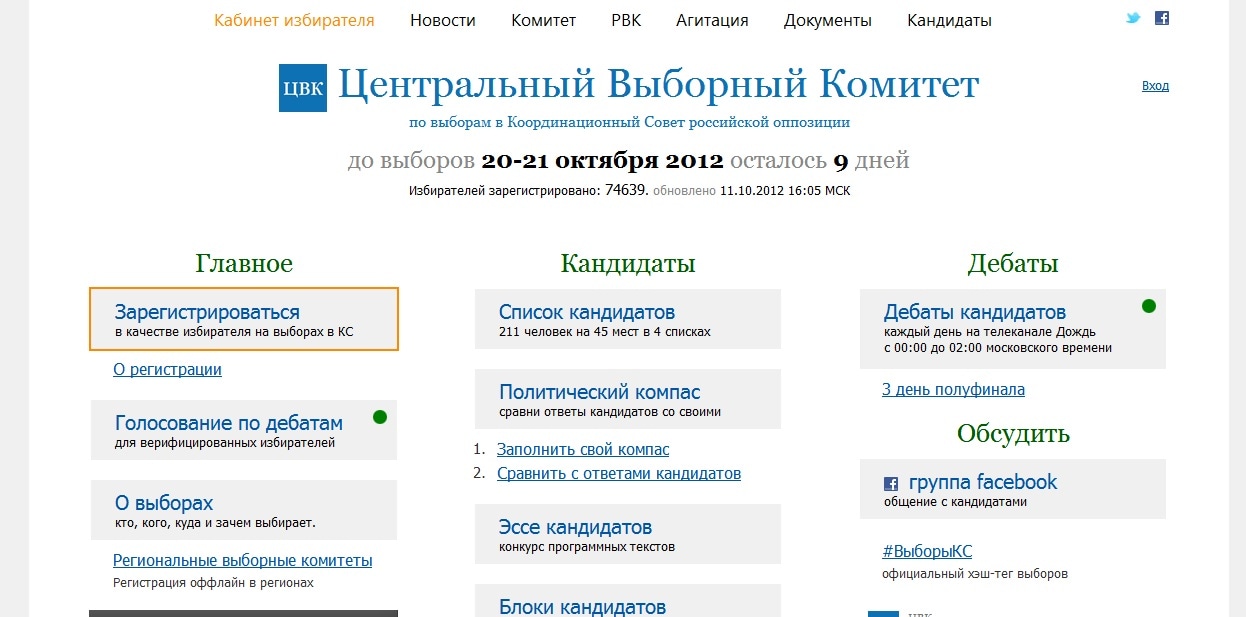The image size is (1246, 617).
Task: Go to Новости in top menu
Action: (443, 20)
